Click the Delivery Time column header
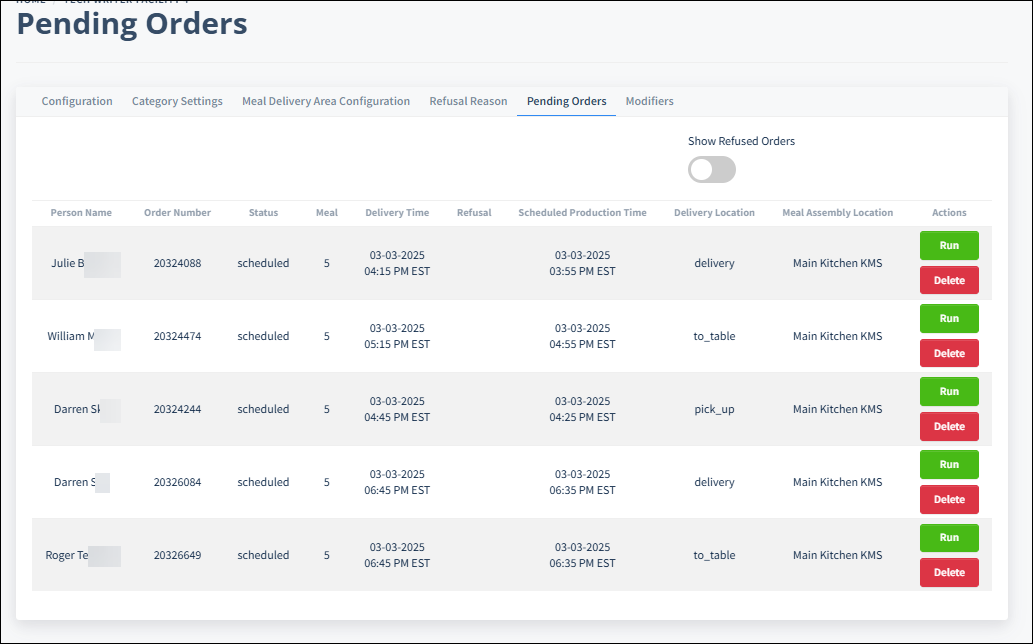1033x644 pixels. point(397,213)
